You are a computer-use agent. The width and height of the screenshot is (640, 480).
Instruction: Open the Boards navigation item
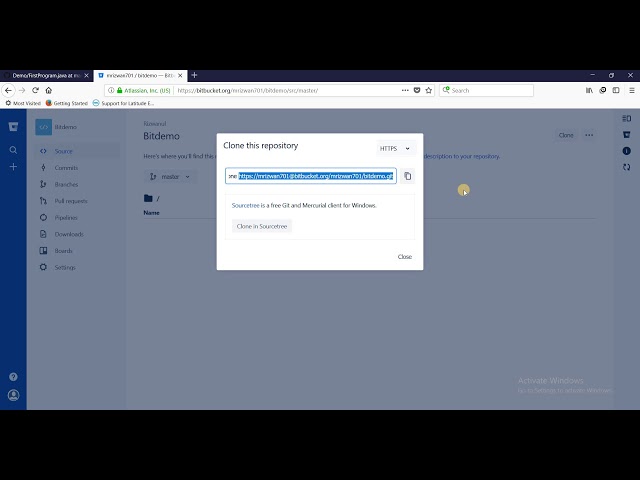click(77, 251)
